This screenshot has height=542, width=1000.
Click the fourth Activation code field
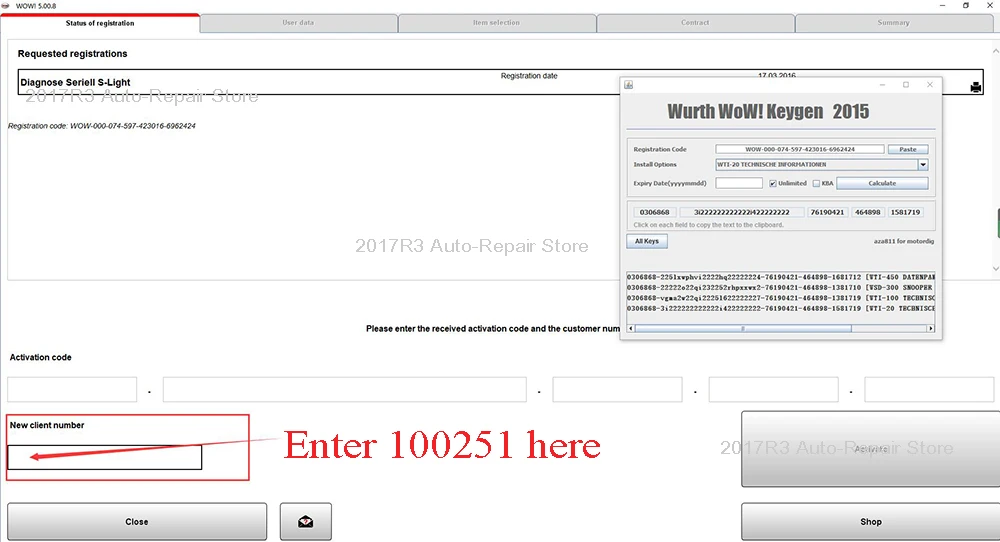(x=773, y=390)
